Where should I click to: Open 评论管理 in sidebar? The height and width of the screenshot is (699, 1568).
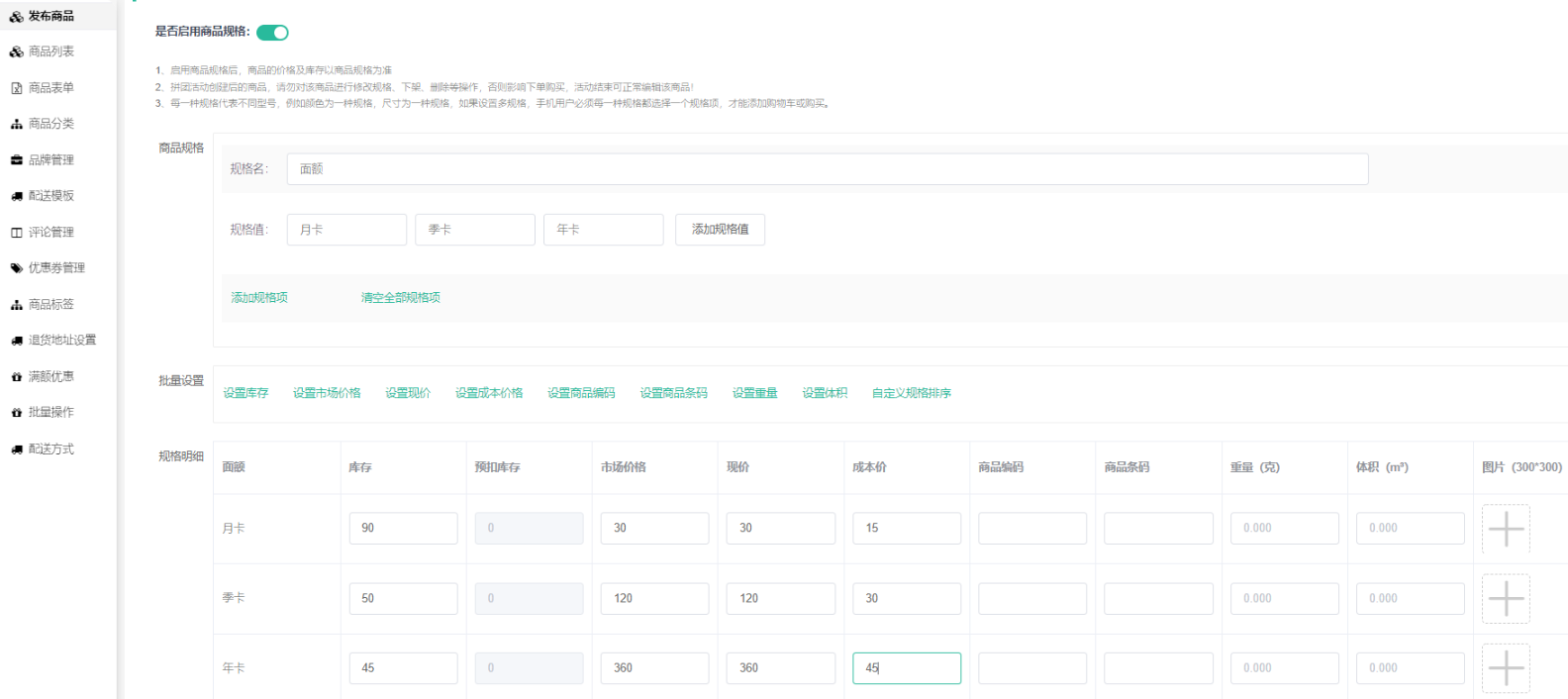click(50, 233)
